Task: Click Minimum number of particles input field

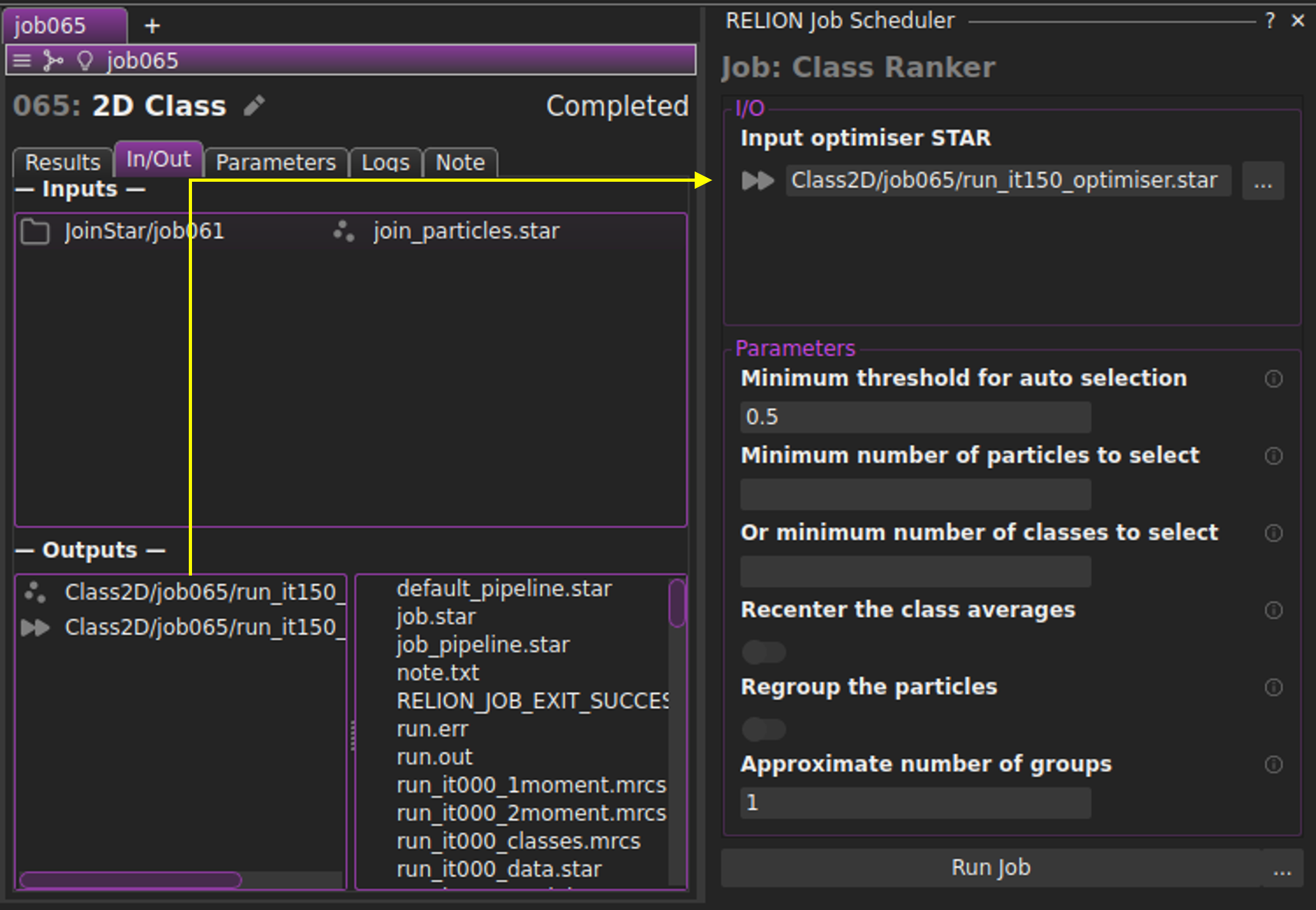Action: click(915, 494)
